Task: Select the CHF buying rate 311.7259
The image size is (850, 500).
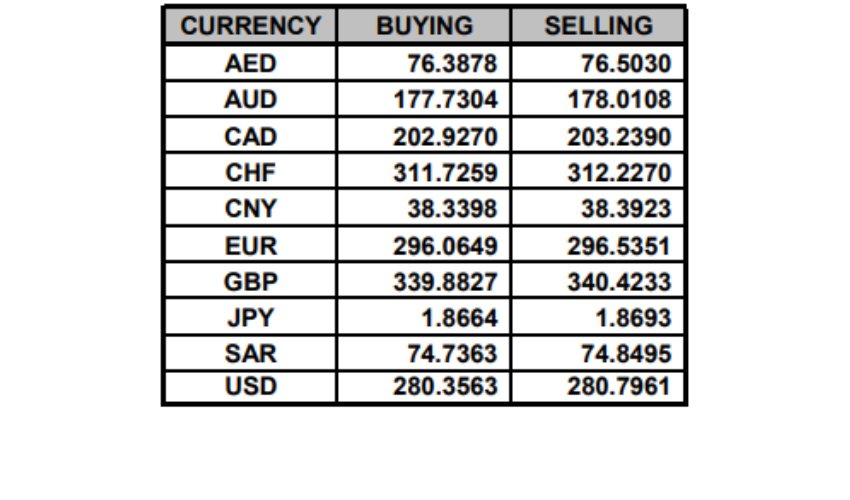Action: pyautogui.click(x=444, y=173)
